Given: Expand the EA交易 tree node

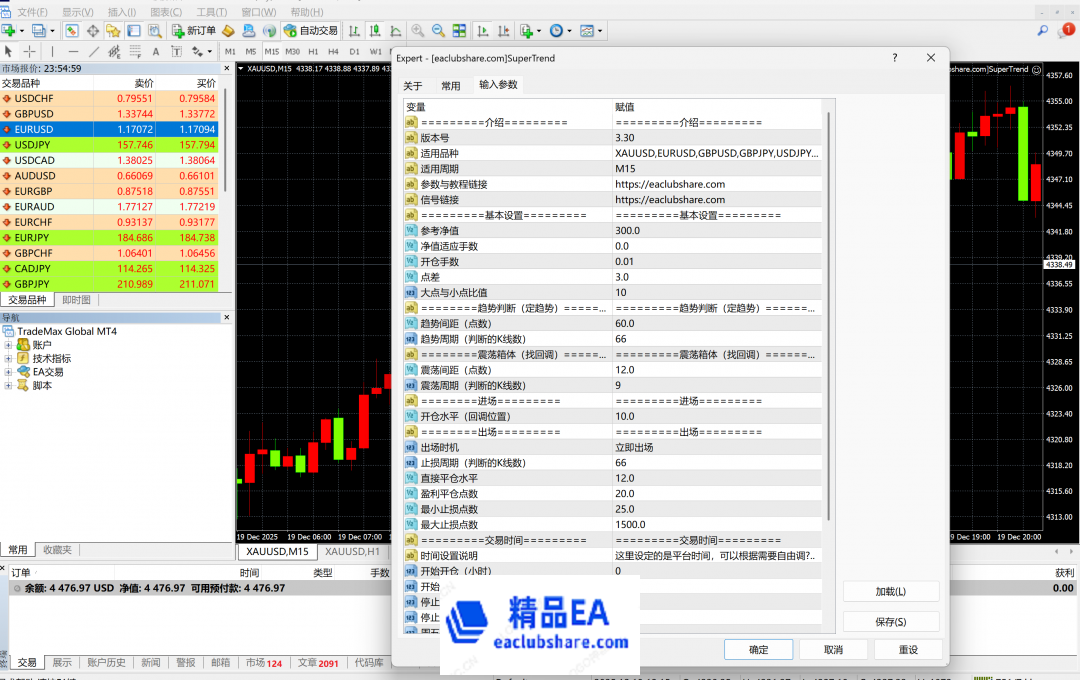Looking at the screenshot, I should (x=9, y=372).
